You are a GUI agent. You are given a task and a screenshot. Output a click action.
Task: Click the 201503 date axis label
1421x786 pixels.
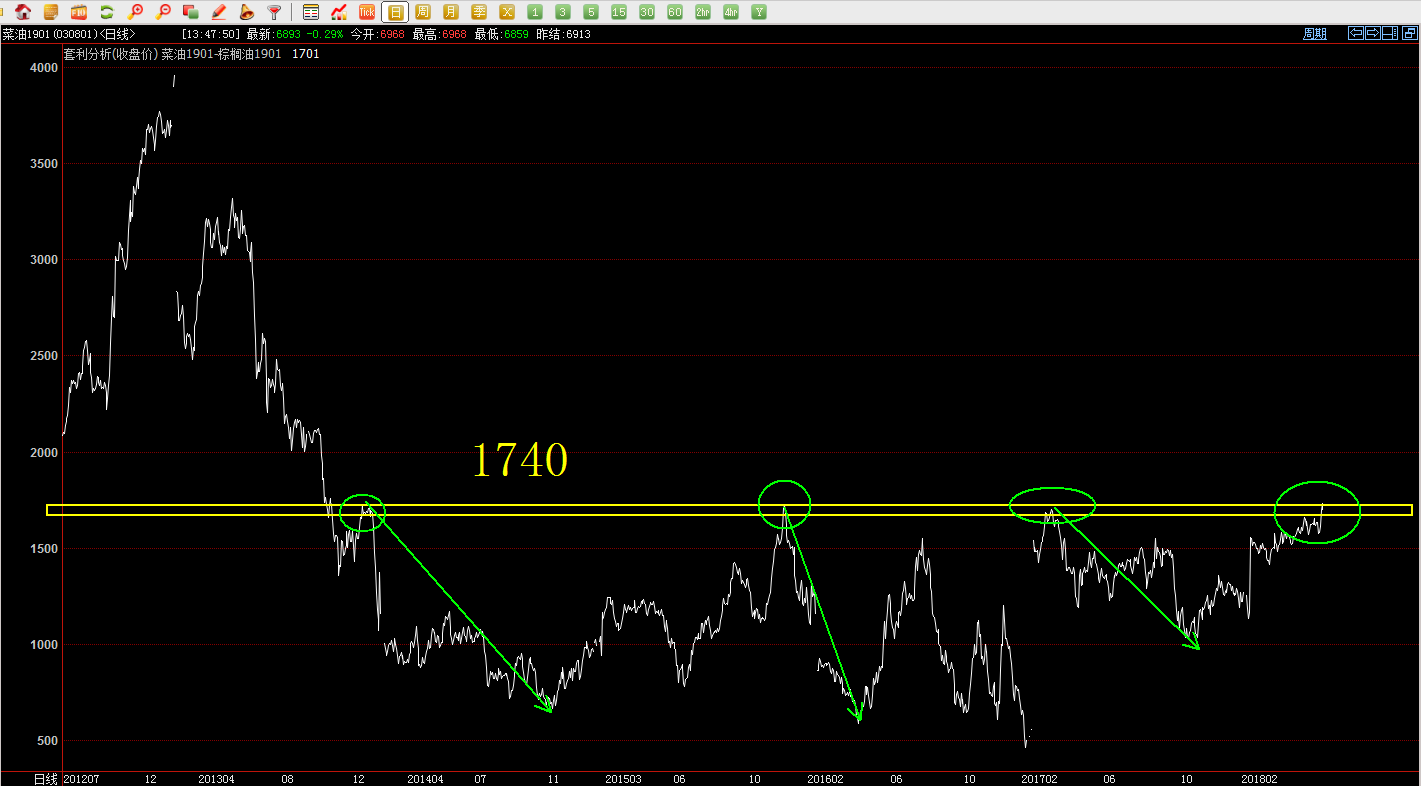click(623, 778)
